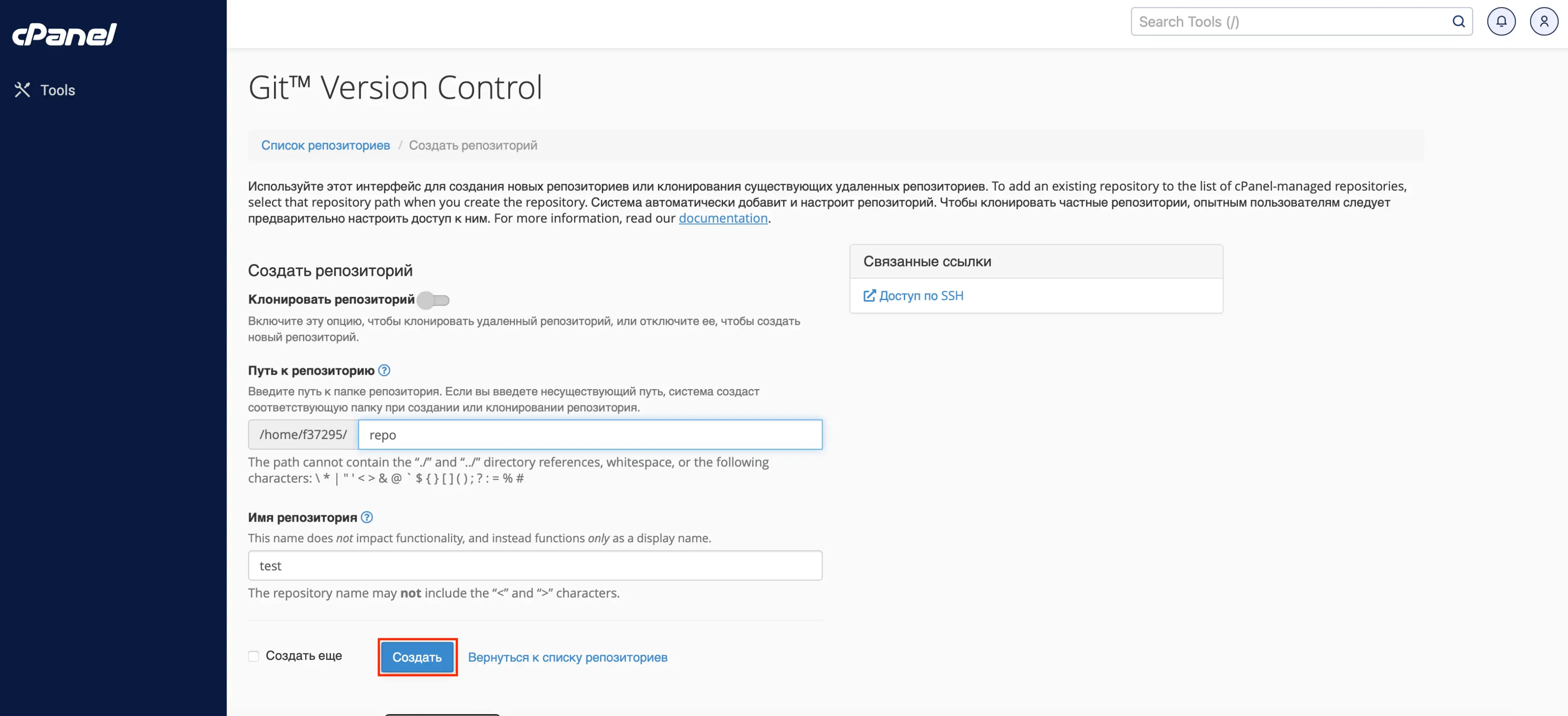The height and width of the screenshot is (716, 1568).
Task: Open the documentation link
Action: 723,218
